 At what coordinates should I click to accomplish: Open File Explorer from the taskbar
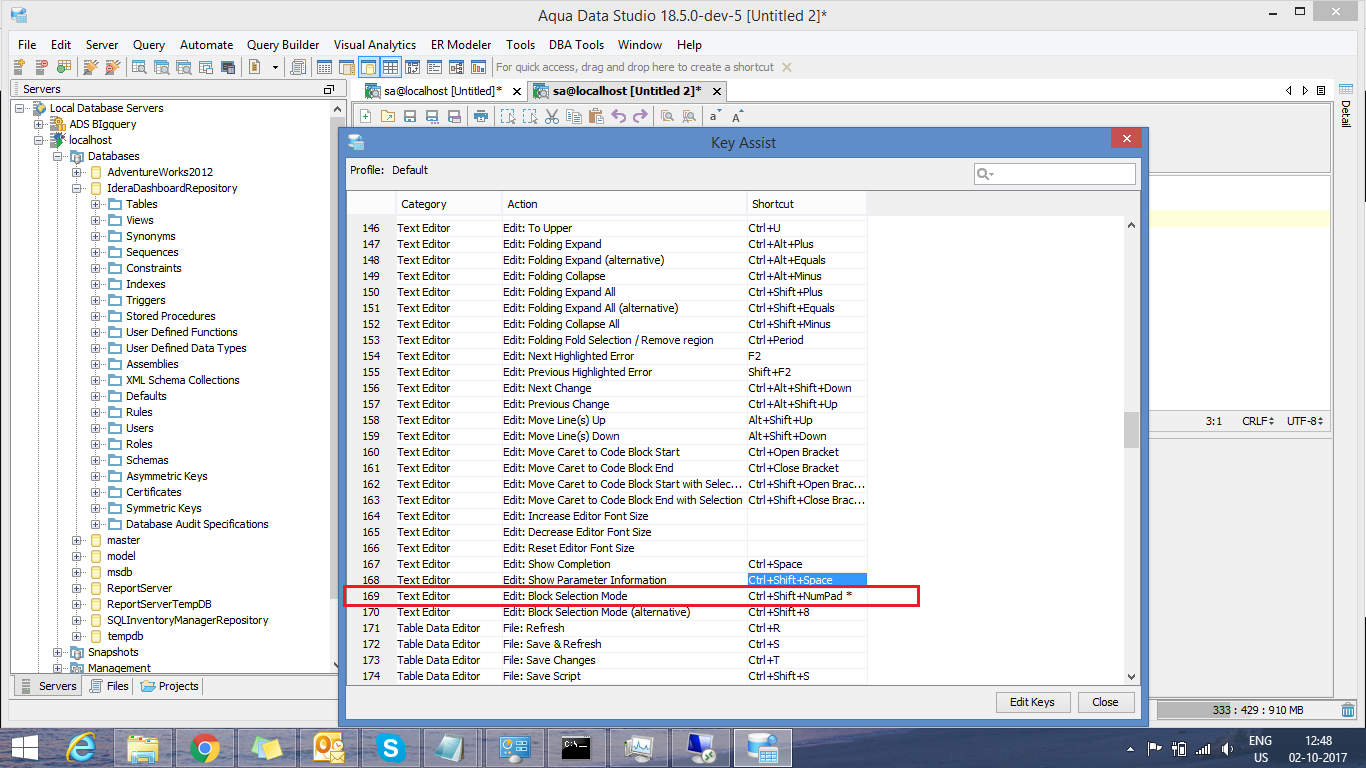143,747
